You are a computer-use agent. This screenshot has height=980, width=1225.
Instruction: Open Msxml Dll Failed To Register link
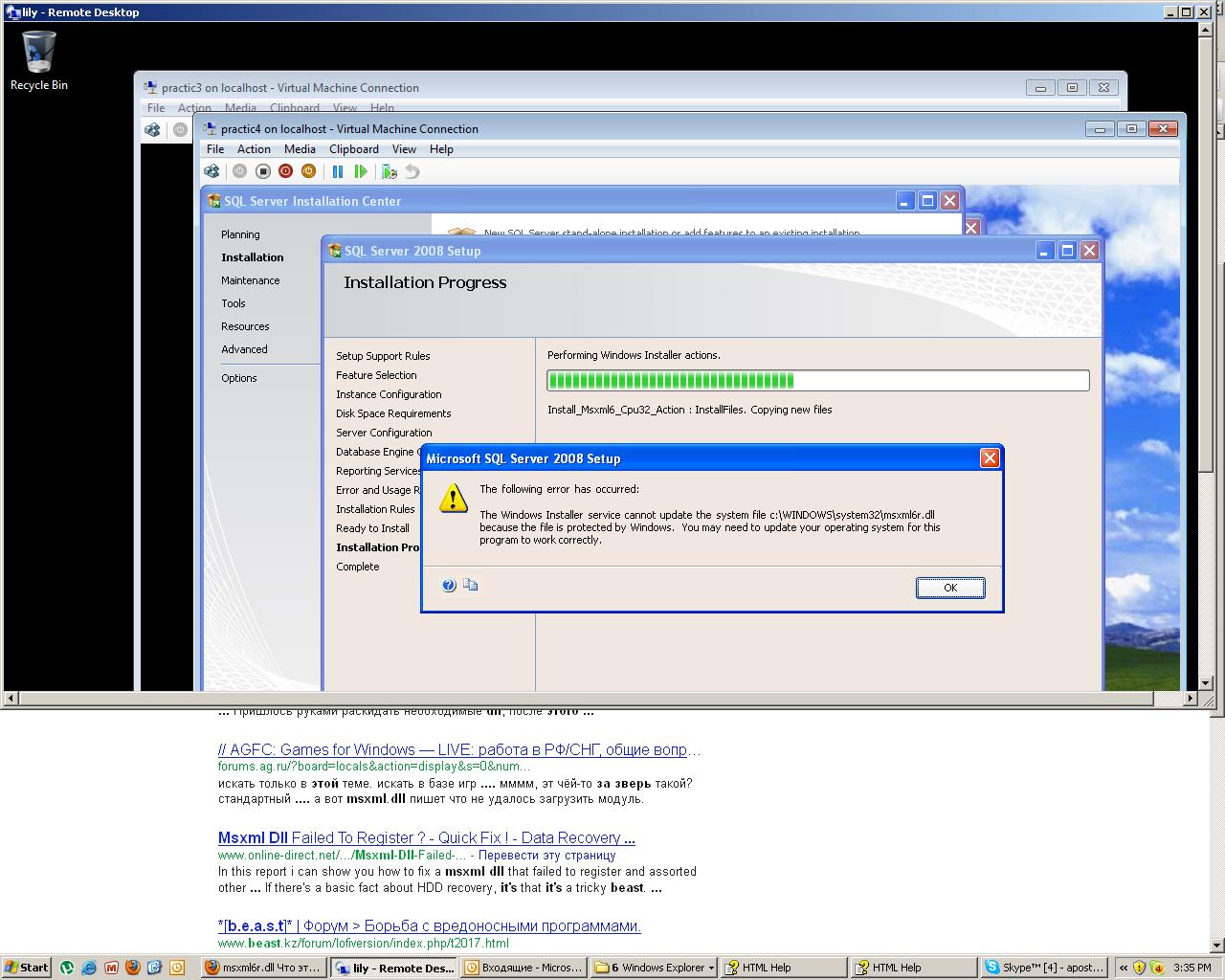tap(427, 837)
